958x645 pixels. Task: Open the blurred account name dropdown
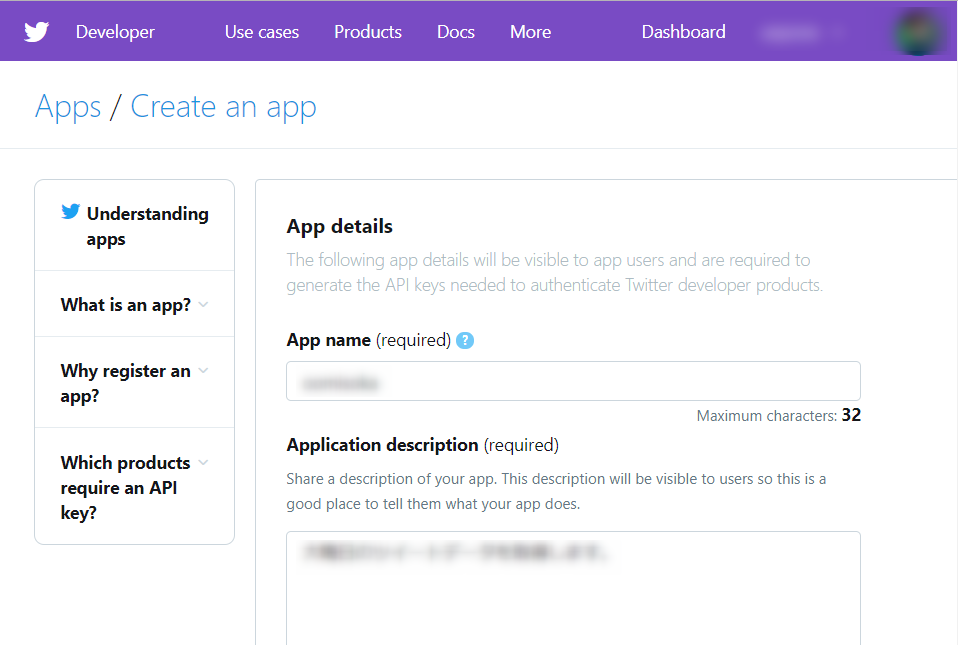tap(802, 32)
